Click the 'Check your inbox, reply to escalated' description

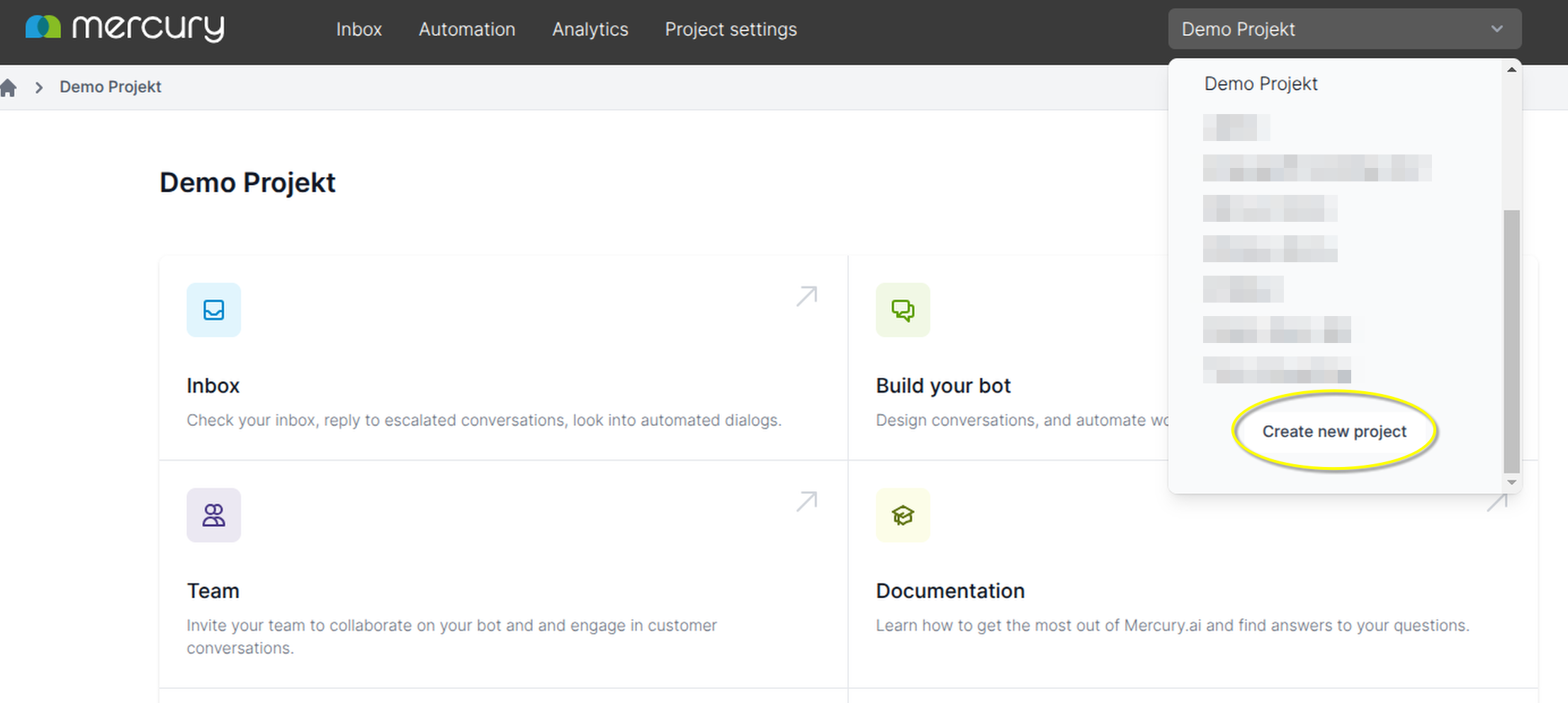pyautogui.click(x=484, y=420)
